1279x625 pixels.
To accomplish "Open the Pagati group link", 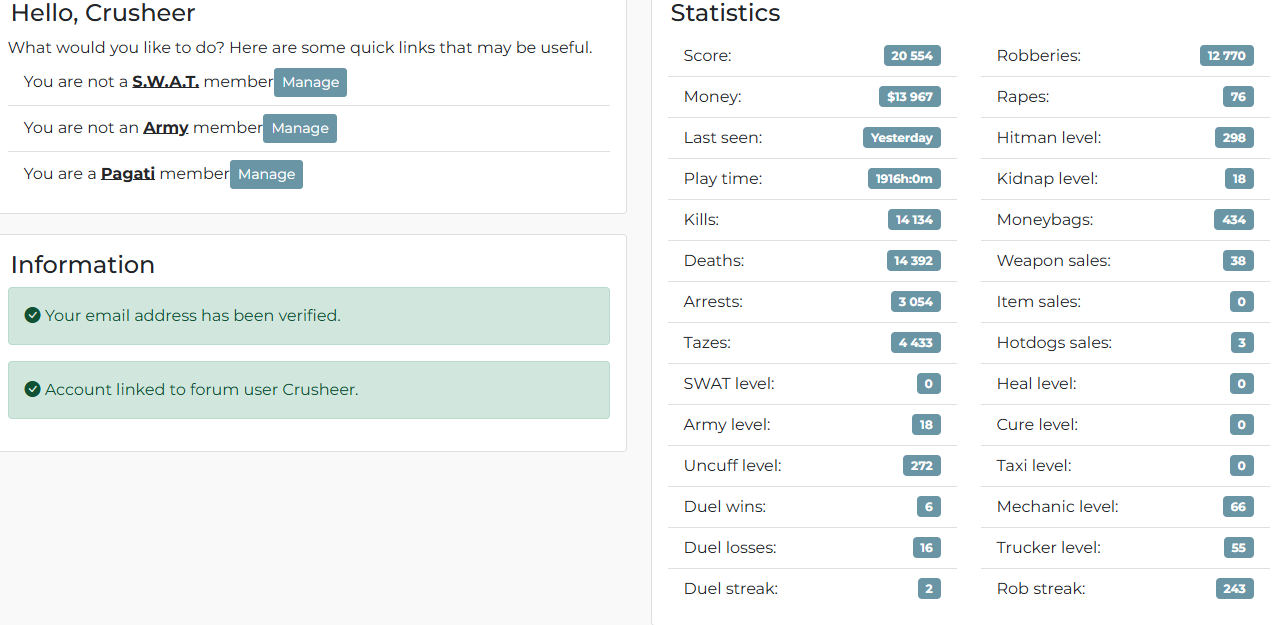I will pos(128,174).
